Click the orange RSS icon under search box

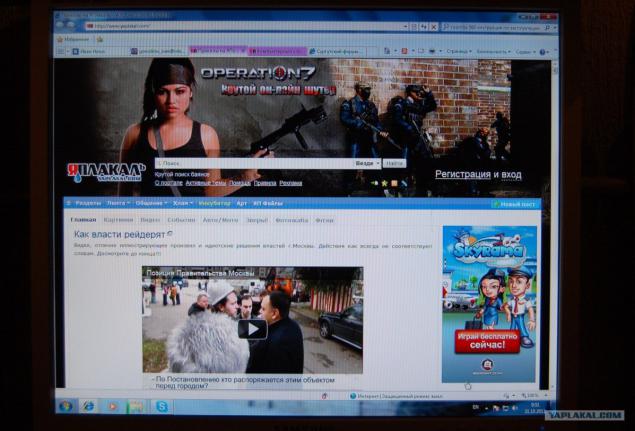pos(394,183)
